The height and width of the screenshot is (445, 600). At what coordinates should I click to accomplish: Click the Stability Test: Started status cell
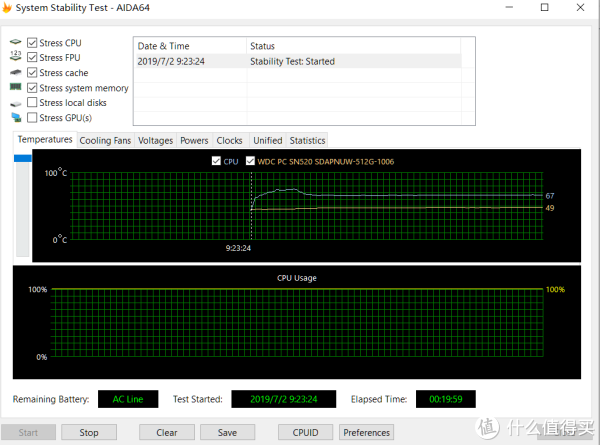coord(292,61)
